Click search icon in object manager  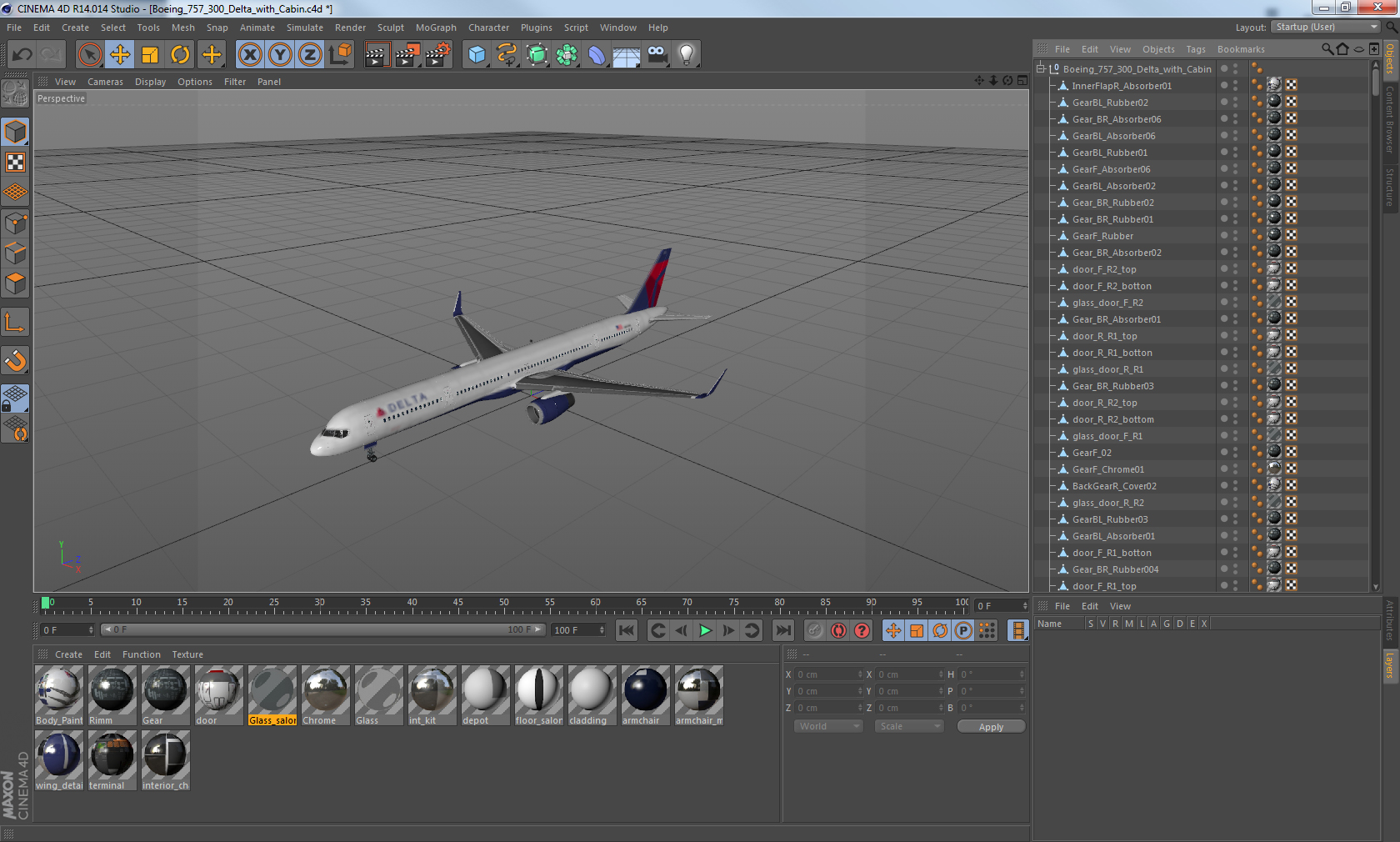[1327, 49]
